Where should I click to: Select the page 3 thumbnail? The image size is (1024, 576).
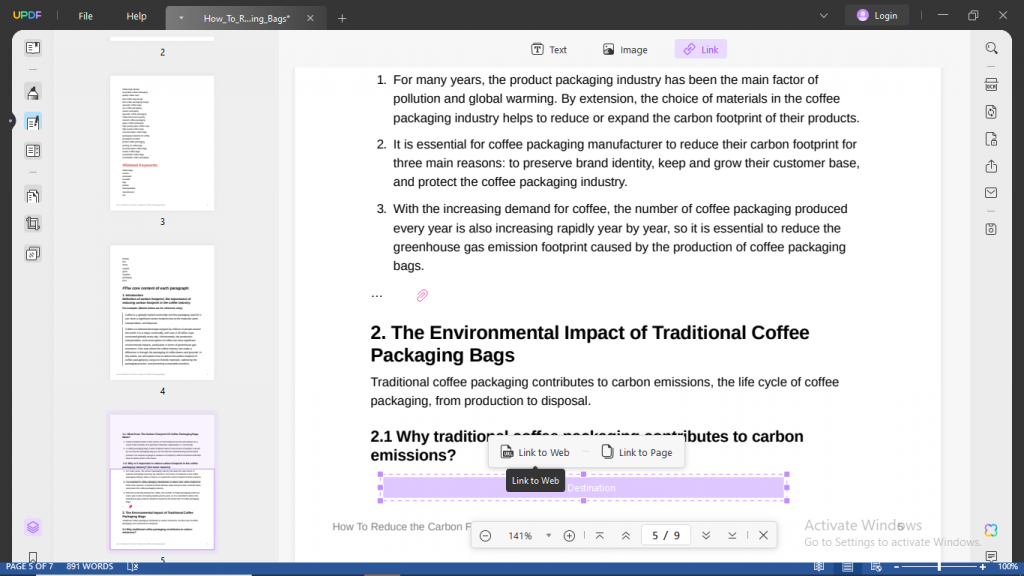click(162, 143)
